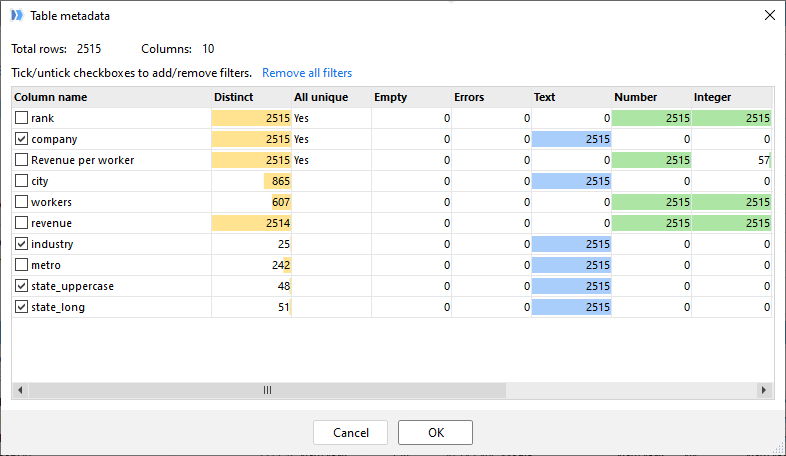Enable filter on city column

21,181
